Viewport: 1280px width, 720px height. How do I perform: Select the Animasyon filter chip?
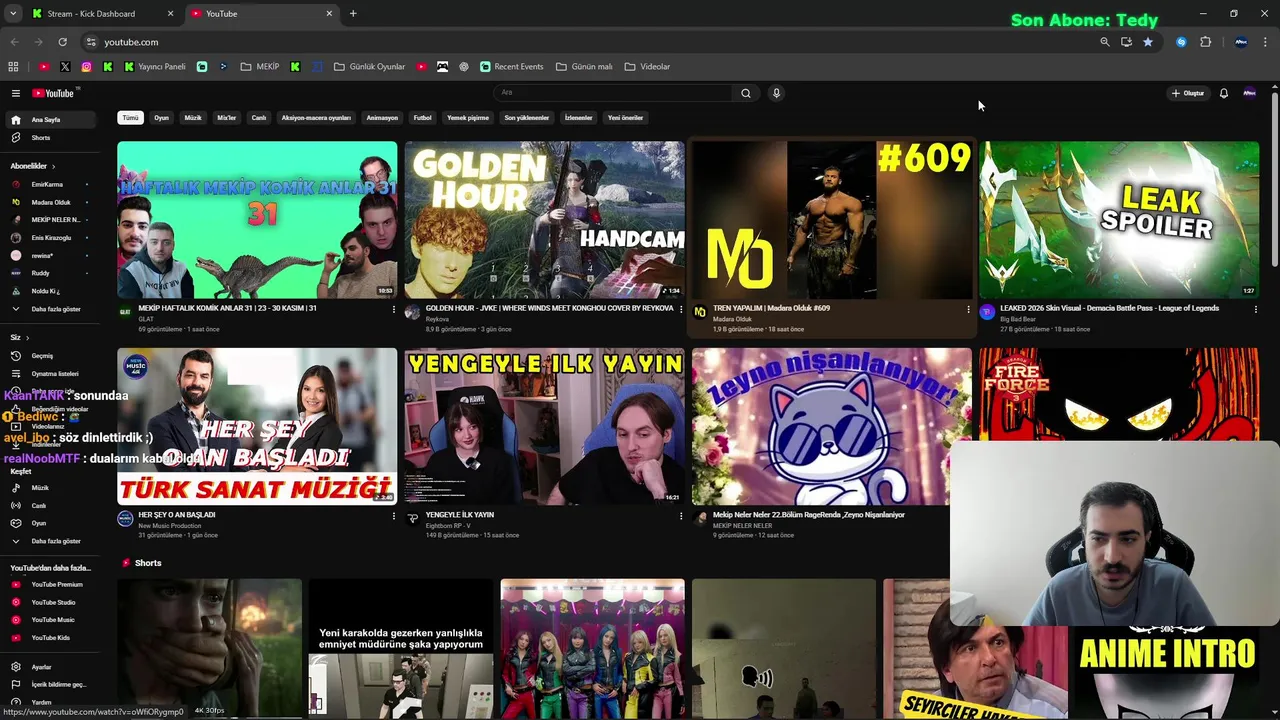coord(382,118)
